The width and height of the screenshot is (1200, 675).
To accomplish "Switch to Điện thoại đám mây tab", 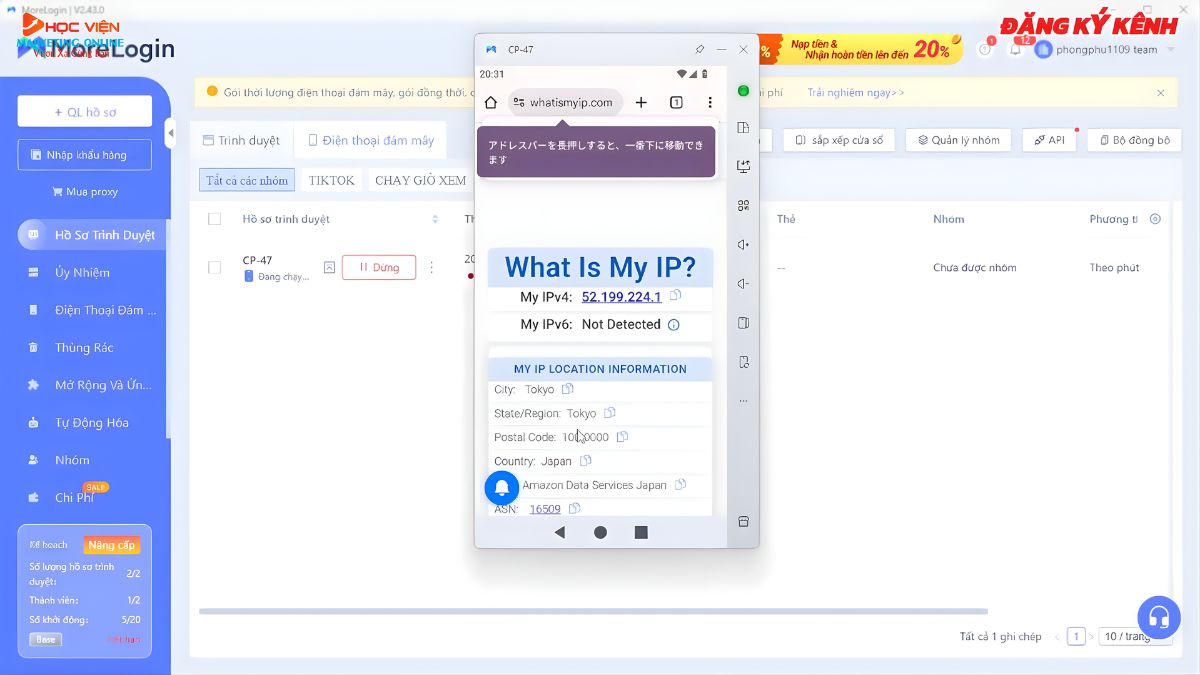I will pos(371,141).
